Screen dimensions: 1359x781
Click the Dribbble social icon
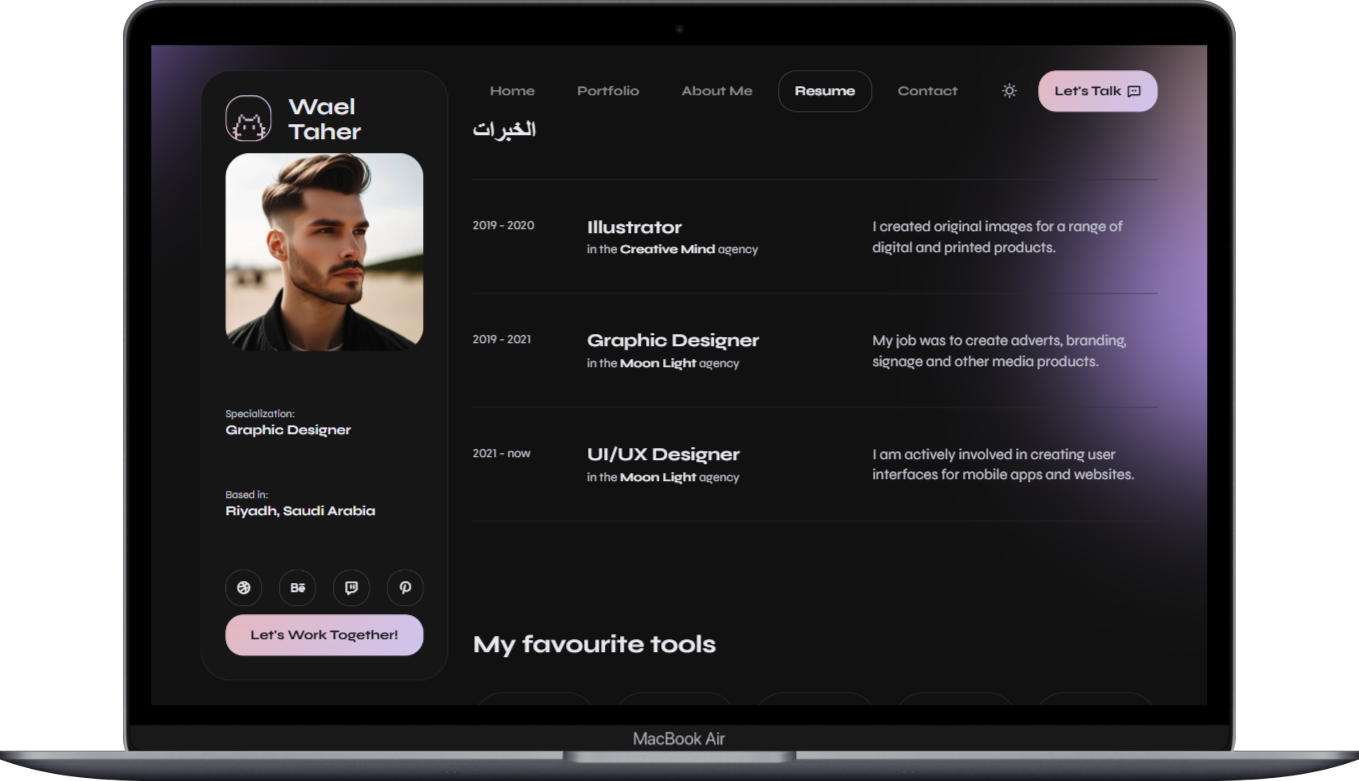[243, 588]
